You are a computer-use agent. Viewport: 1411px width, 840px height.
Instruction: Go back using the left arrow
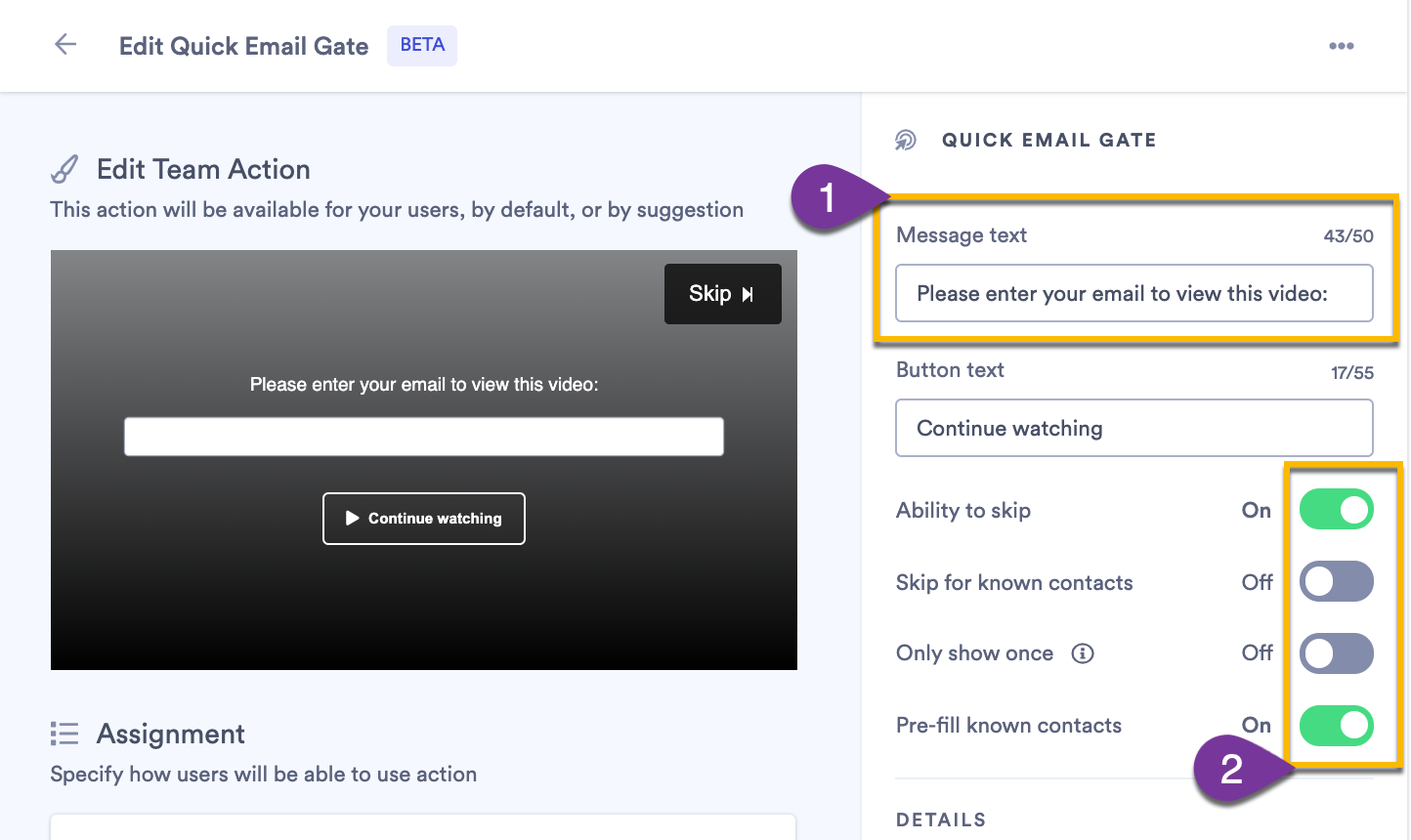pyautogui.click(x=65, y=44)
